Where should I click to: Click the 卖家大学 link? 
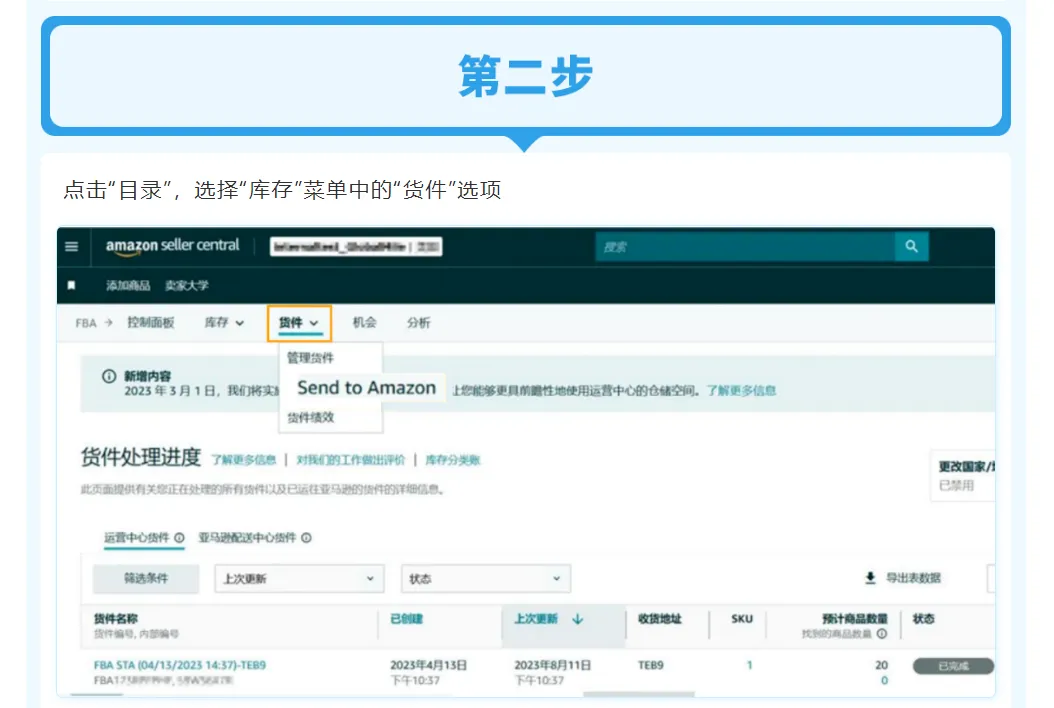tap(187, 285)
